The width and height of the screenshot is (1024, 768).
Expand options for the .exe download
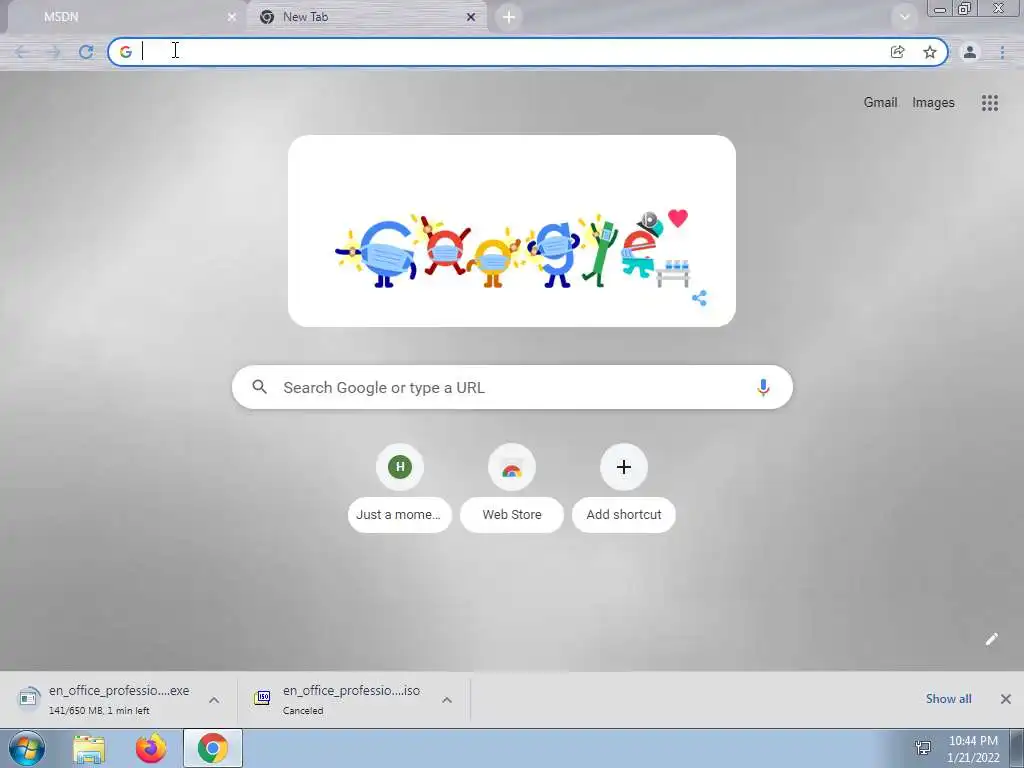point(214,700)
